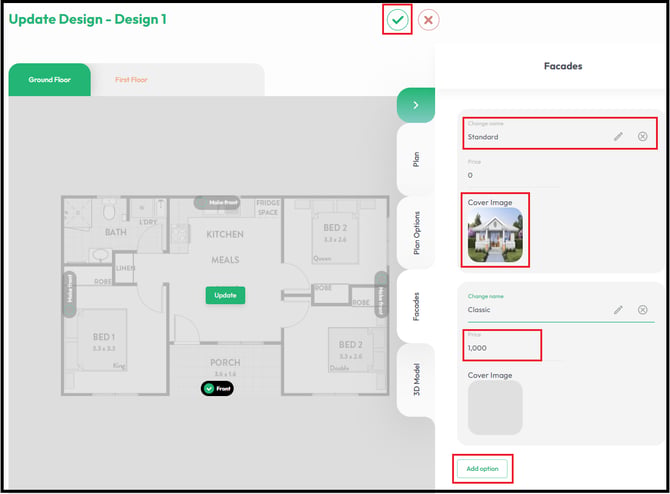Open the Plan side tab

(416, 159)
